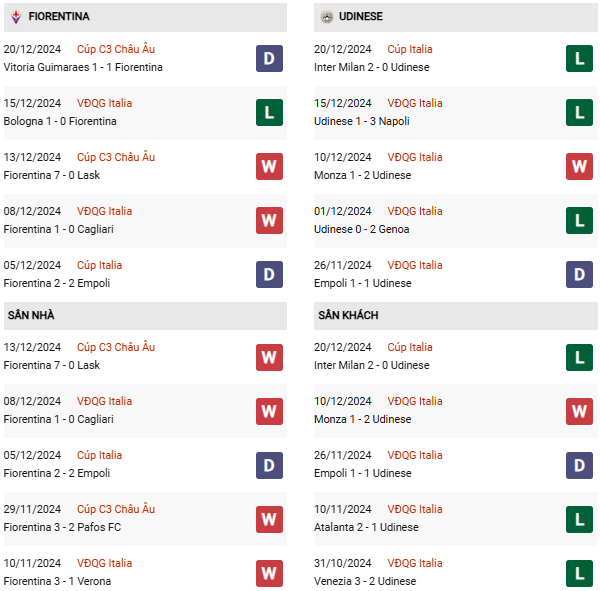
Task: Click the L badge for Udinese vs Napoli
Action: click(x=579, y=113)
